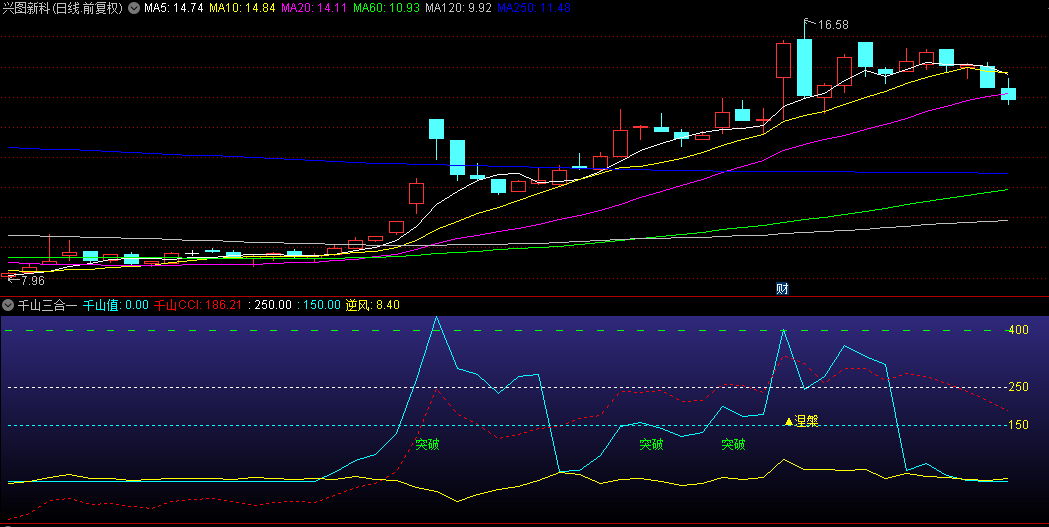This screenshot has width=1049, height=527.
Task: Expand the 千山三合一 indicator dropdown
Action: click(x=8, y=305)
